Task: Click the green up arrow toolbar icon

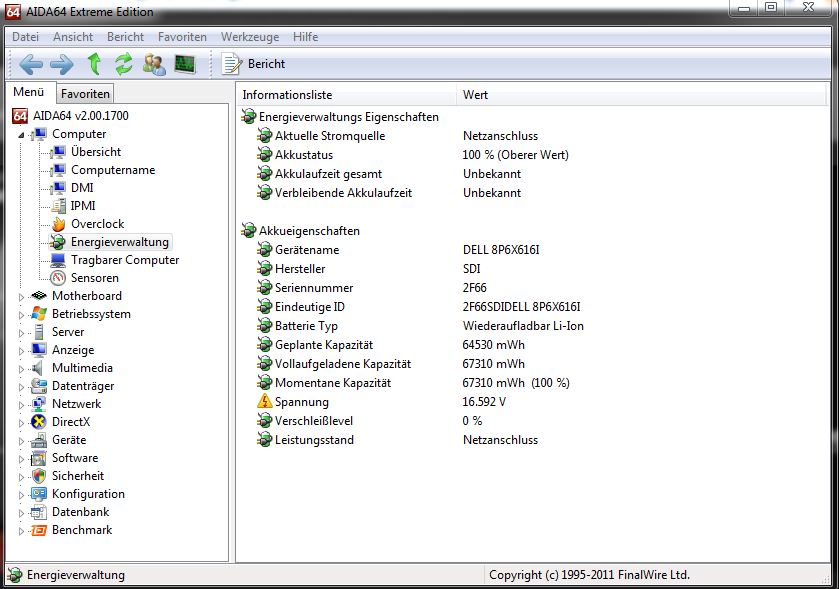Action: pos(94,64)
